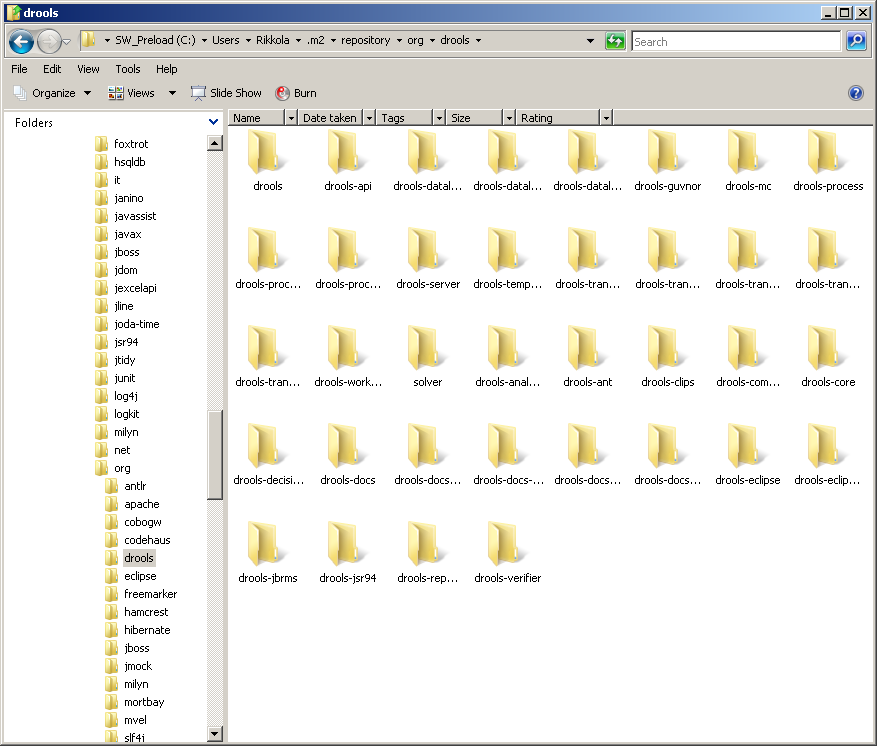877x746 pixels.
Task: Sort by the Date taken column header
Action: click(331, 117)
